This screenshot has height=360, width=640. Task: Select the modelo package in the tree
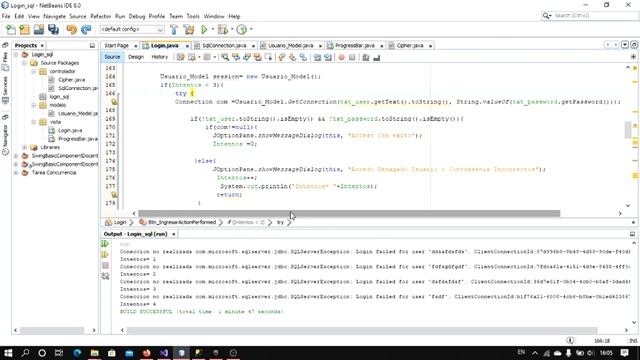[x=58, y=105]
